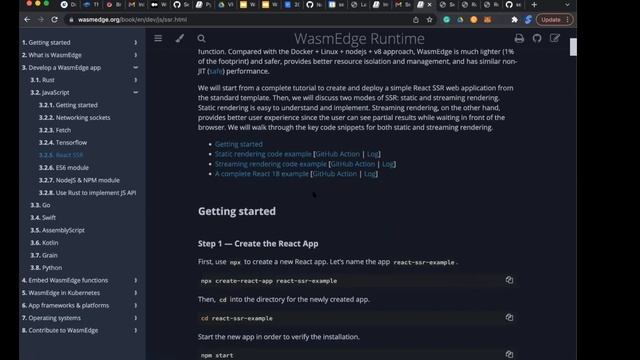
Task: Open 3.2.2 Networking sockets page
Action: pyautogui.click(x=74, y=118)
